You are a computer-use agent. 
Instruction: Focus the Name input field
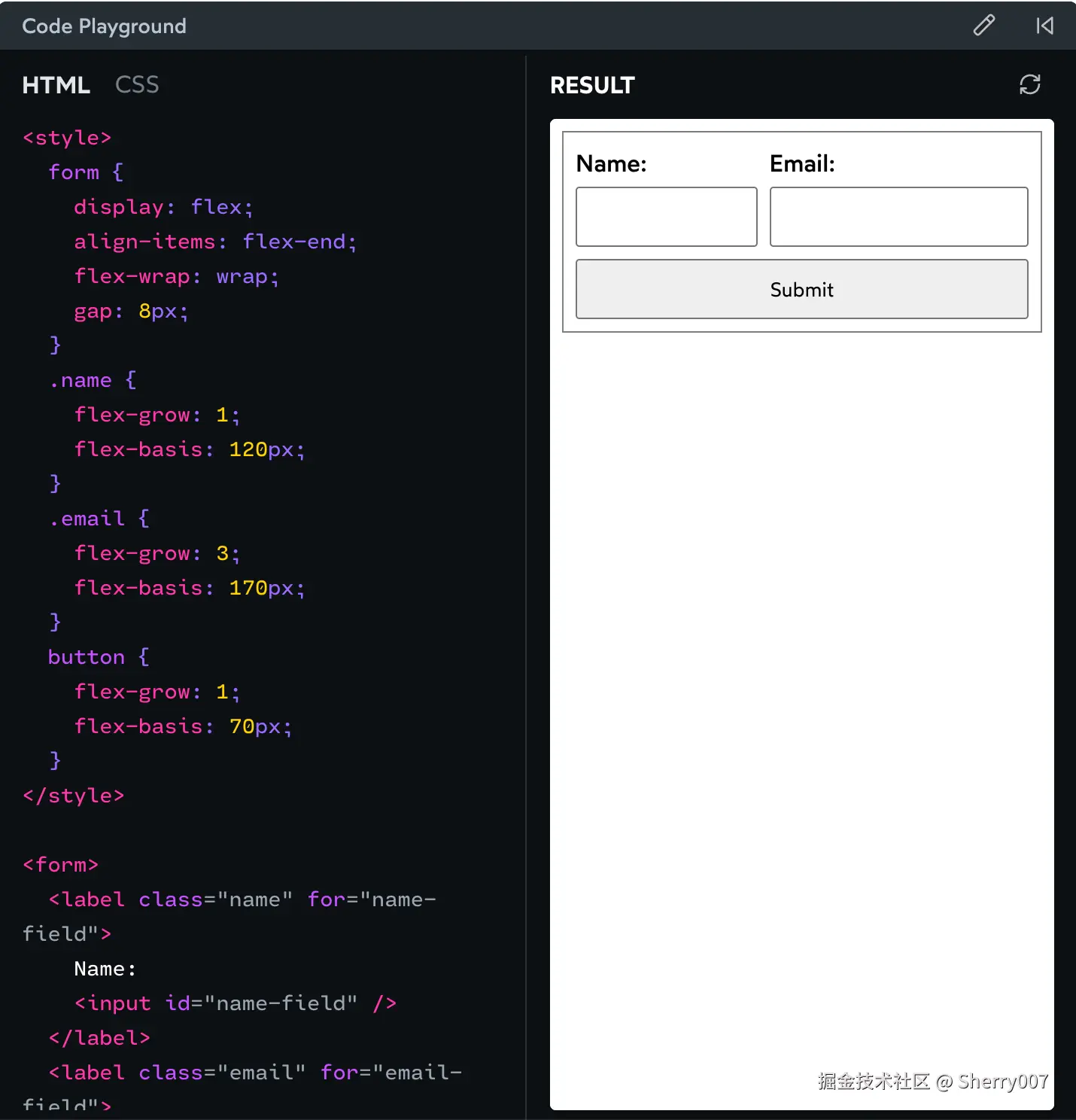pyautogui.click(x=667, y=217)
